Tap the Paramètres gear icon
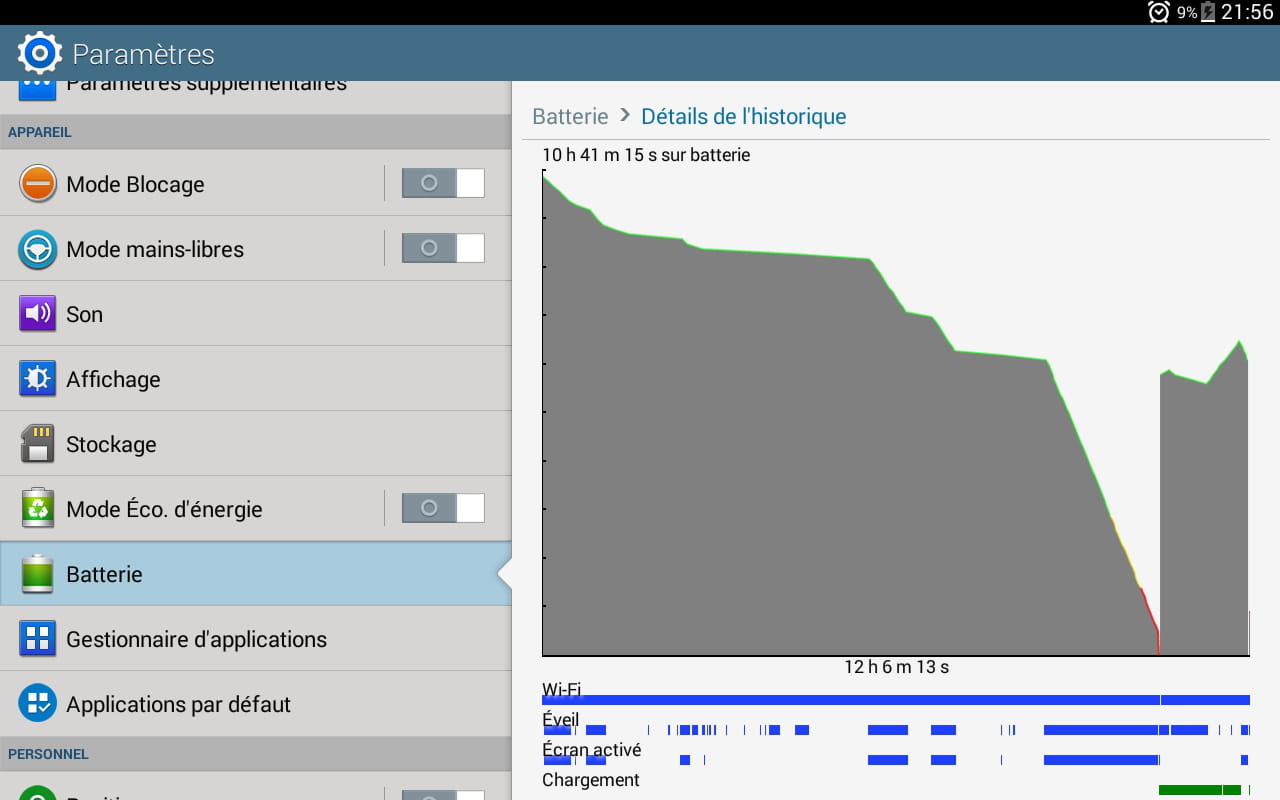Screen dimensions: 1280x800 coord(39,53)
